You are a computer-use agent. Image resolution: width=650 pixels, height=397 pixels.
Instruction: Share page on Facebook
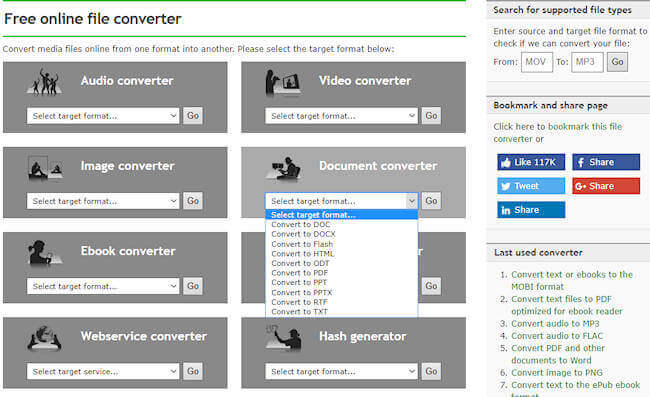tap(606, 162)
